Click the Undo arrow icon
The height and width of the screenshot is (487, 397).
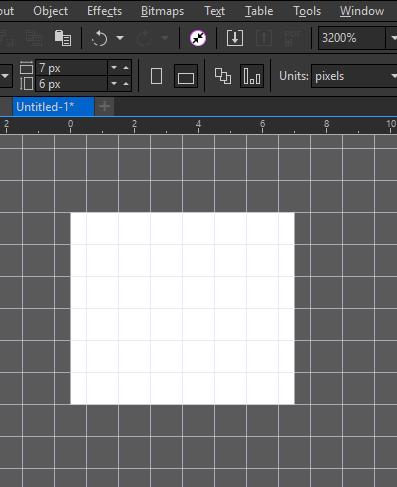pyautogui.click(x=99, y=38)
